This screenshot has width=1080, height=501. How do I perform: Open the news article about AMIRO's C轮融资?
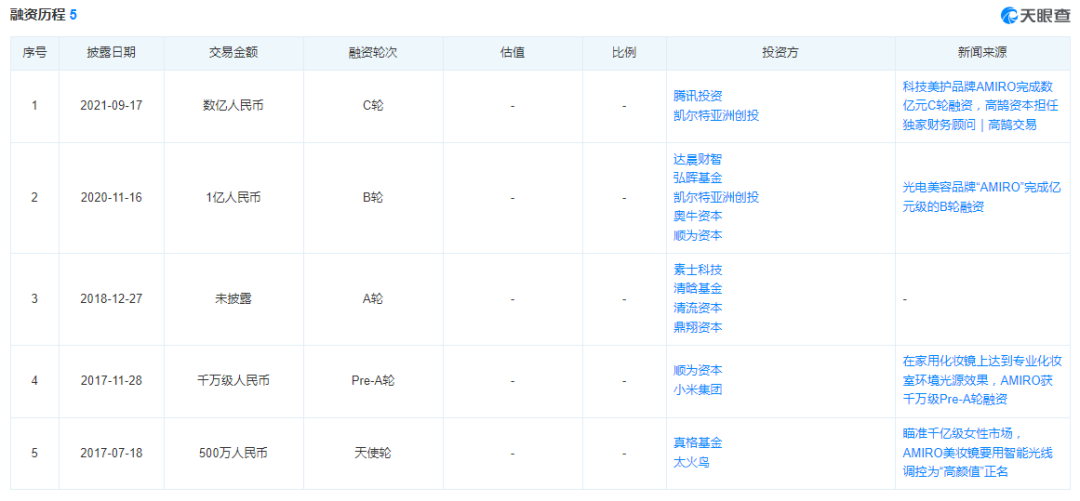pyautogui.click(x=979, y=106)
